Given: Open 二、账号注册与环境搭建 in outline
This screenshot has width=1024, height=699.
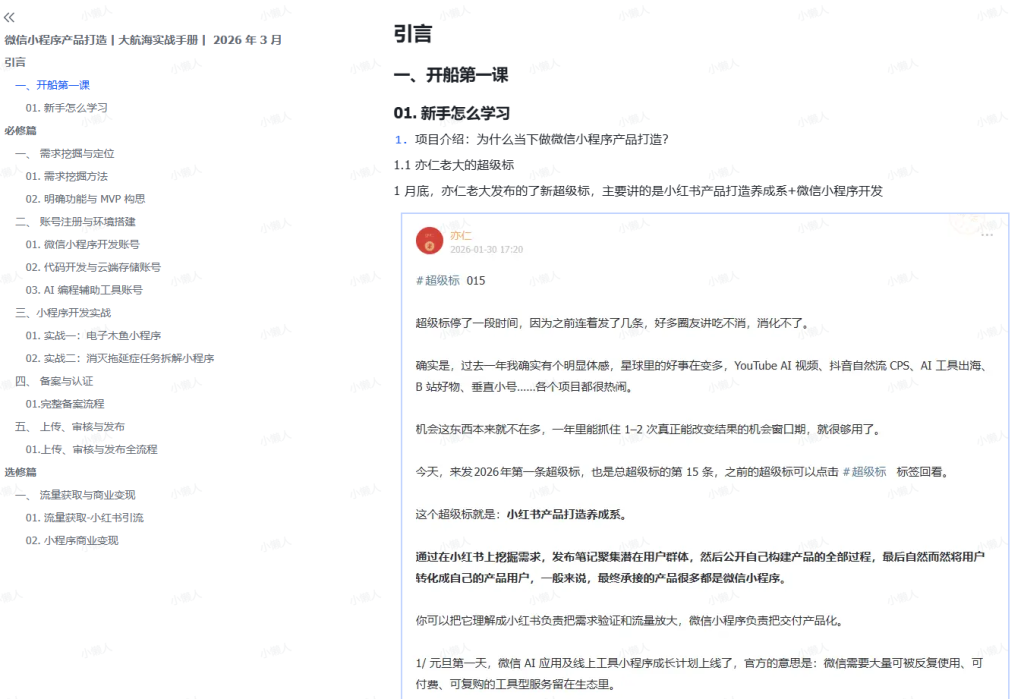Looking at the screenshot, I should pyautogui.click(x=75, y=221).
